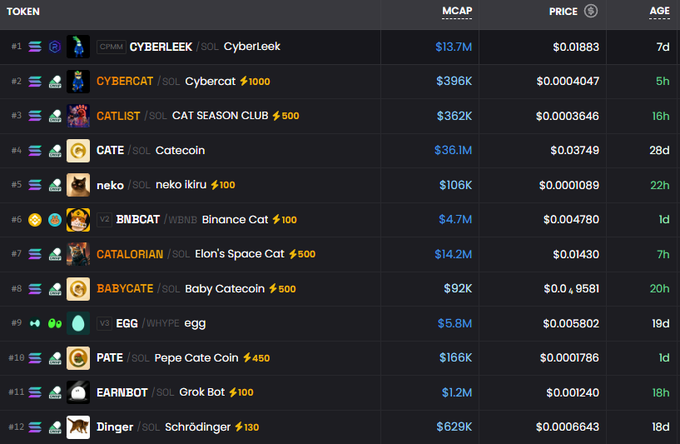
Task: Click the Catecoin name text
Action: (x=180, y=150)
